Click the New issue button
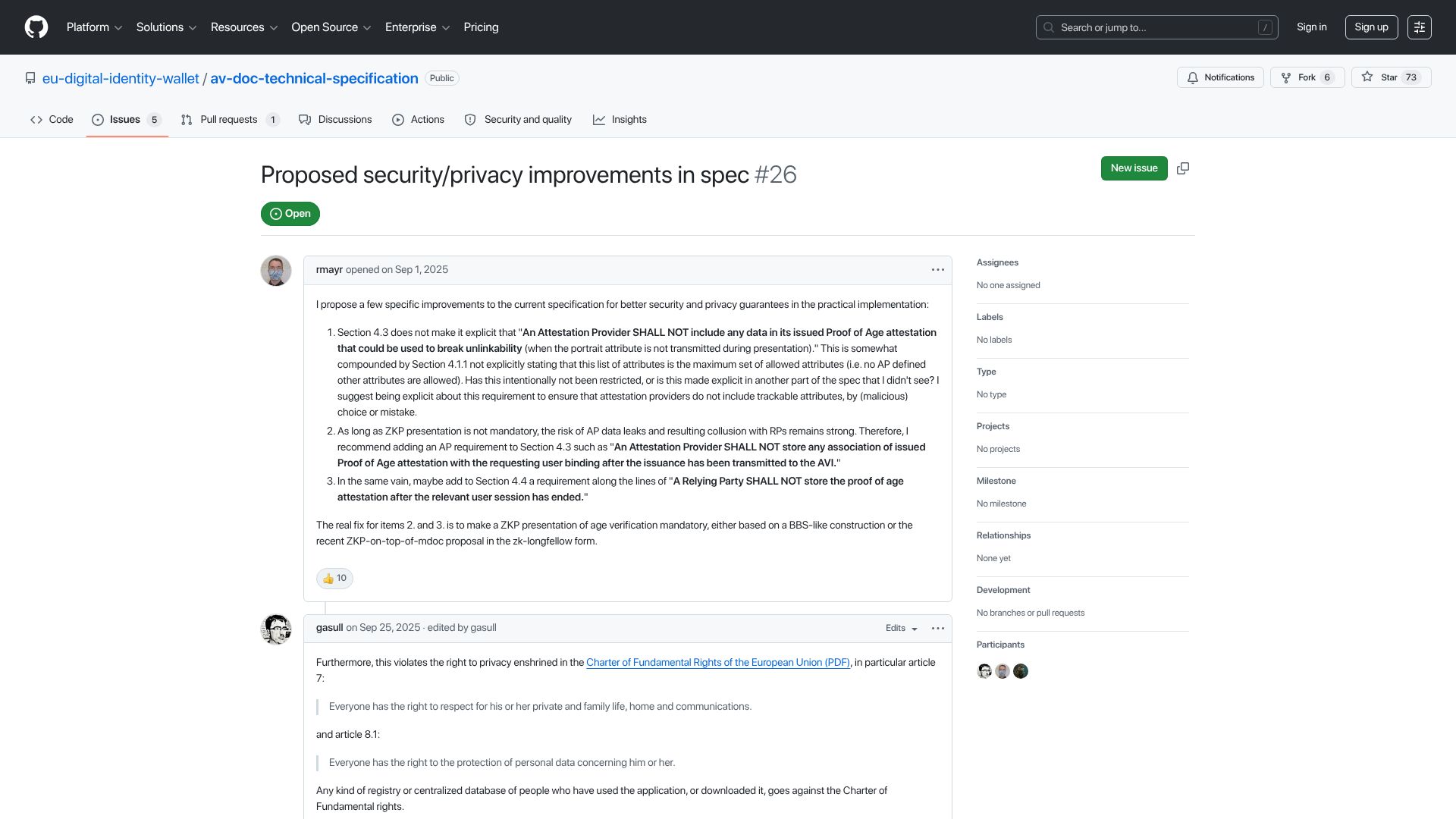Viewport: 1456px width, 819px height. (1134, 168)
